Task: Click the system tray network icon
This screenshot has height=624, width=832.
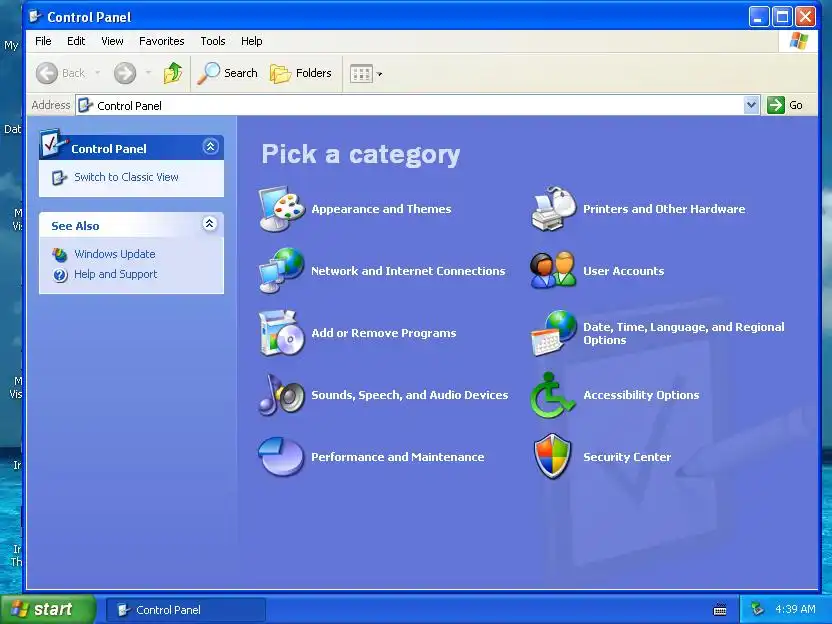Action: (757, 609)
